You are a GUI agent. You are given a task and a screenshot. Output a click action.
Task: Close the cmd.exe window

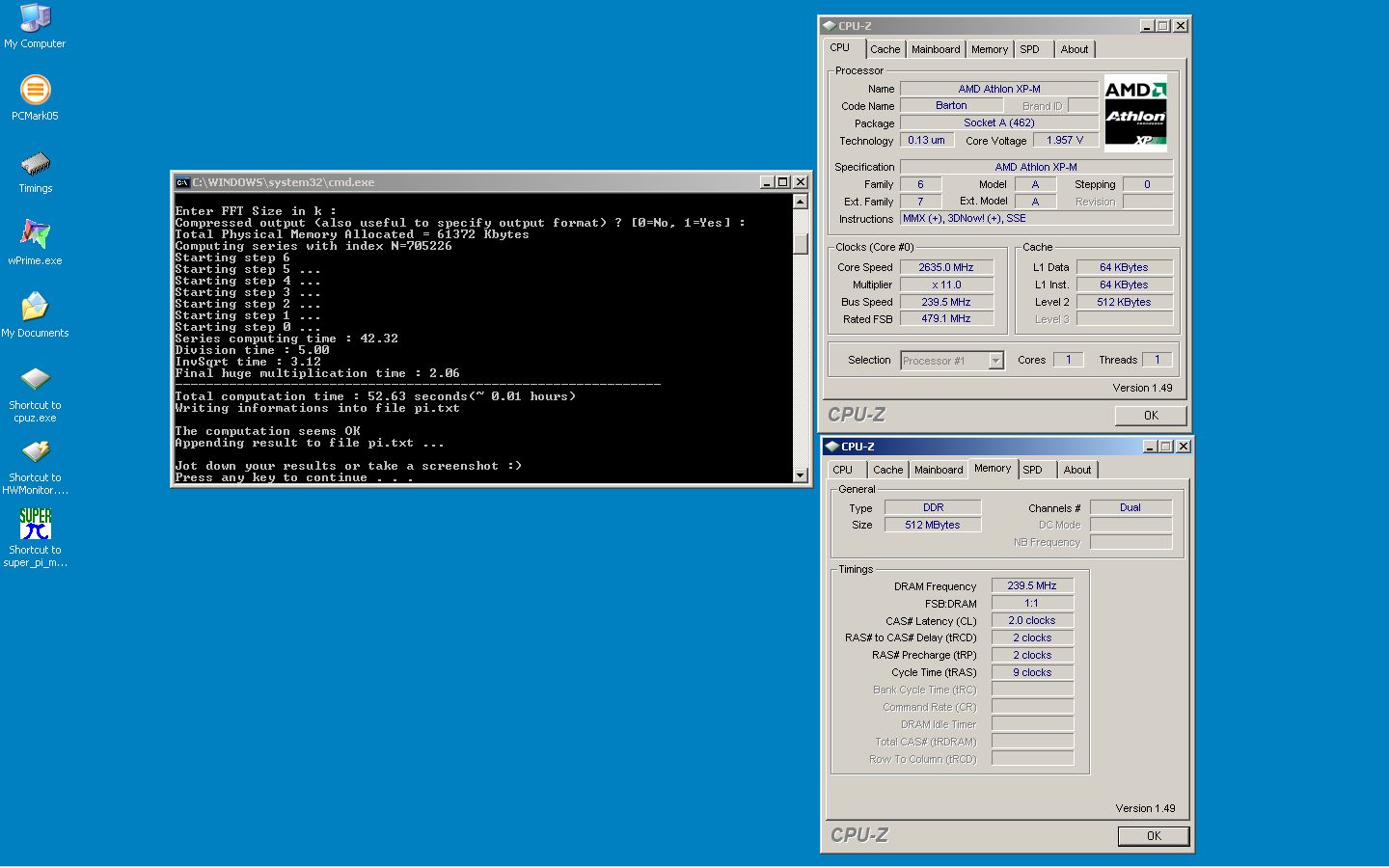(800, 182)
